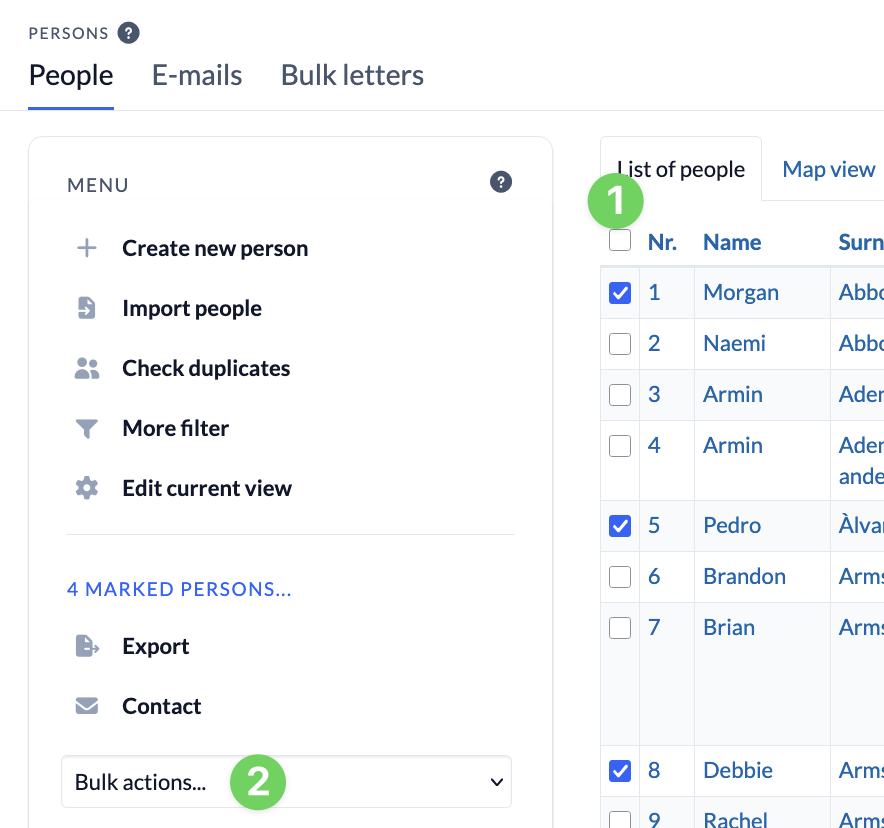
Task: Click the Export file icon
Action: (x=87, y=646)
